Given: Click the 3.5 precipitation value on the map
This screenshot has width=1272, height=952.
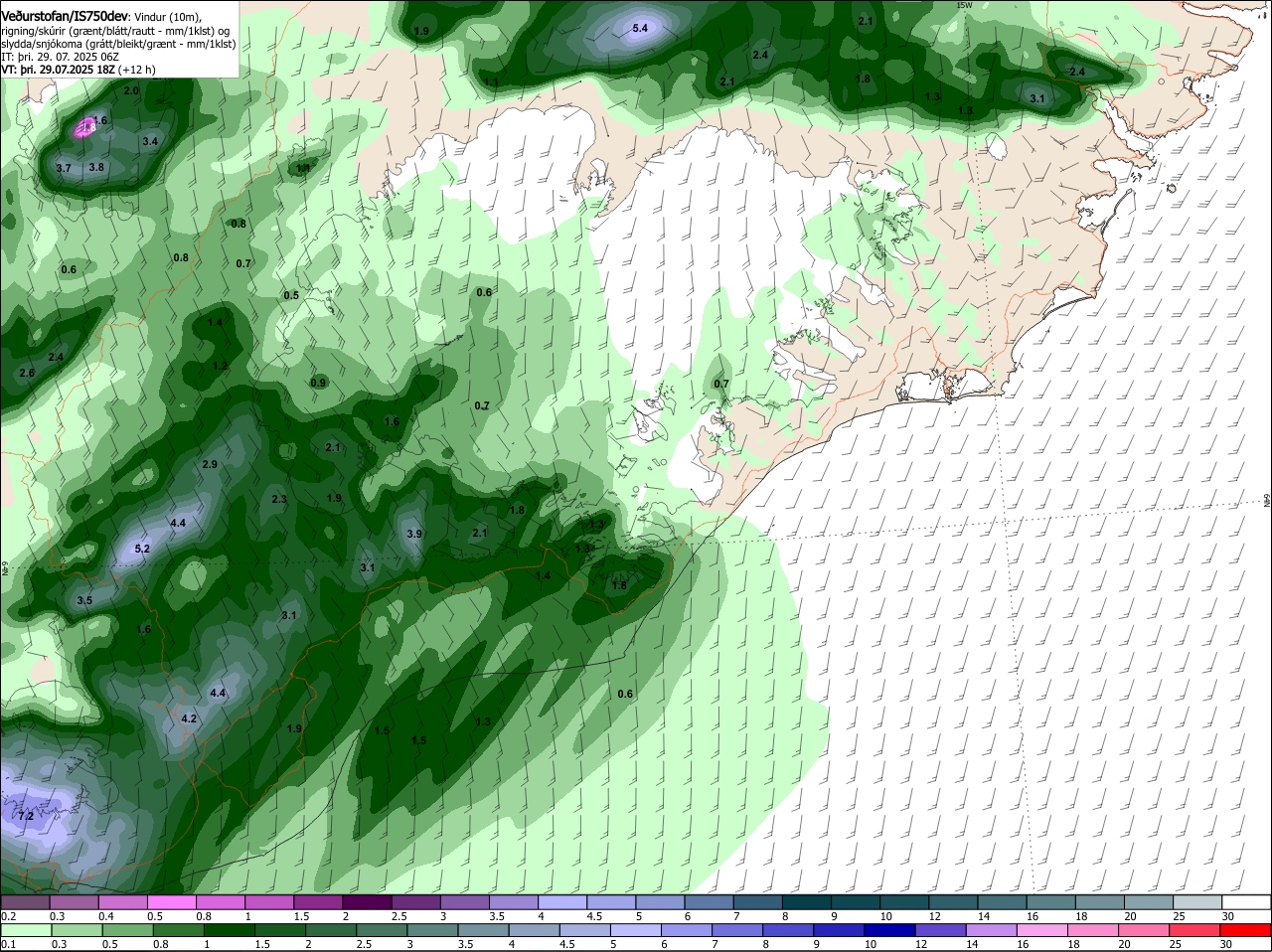Looking at the screenshot, I should point(84,600).
